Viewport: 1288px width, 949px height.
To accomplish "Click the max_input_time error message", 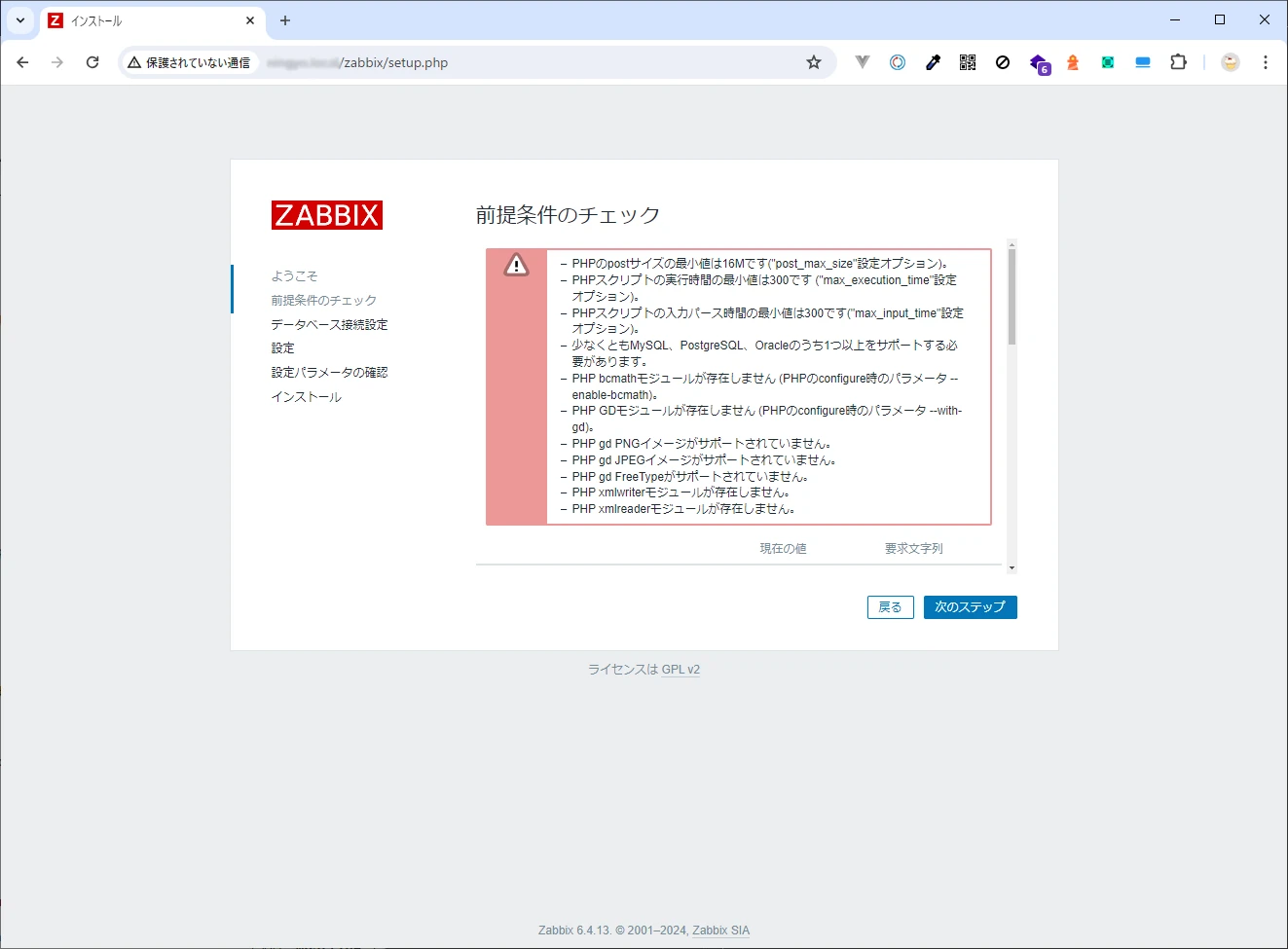I will tap(767, 321).
